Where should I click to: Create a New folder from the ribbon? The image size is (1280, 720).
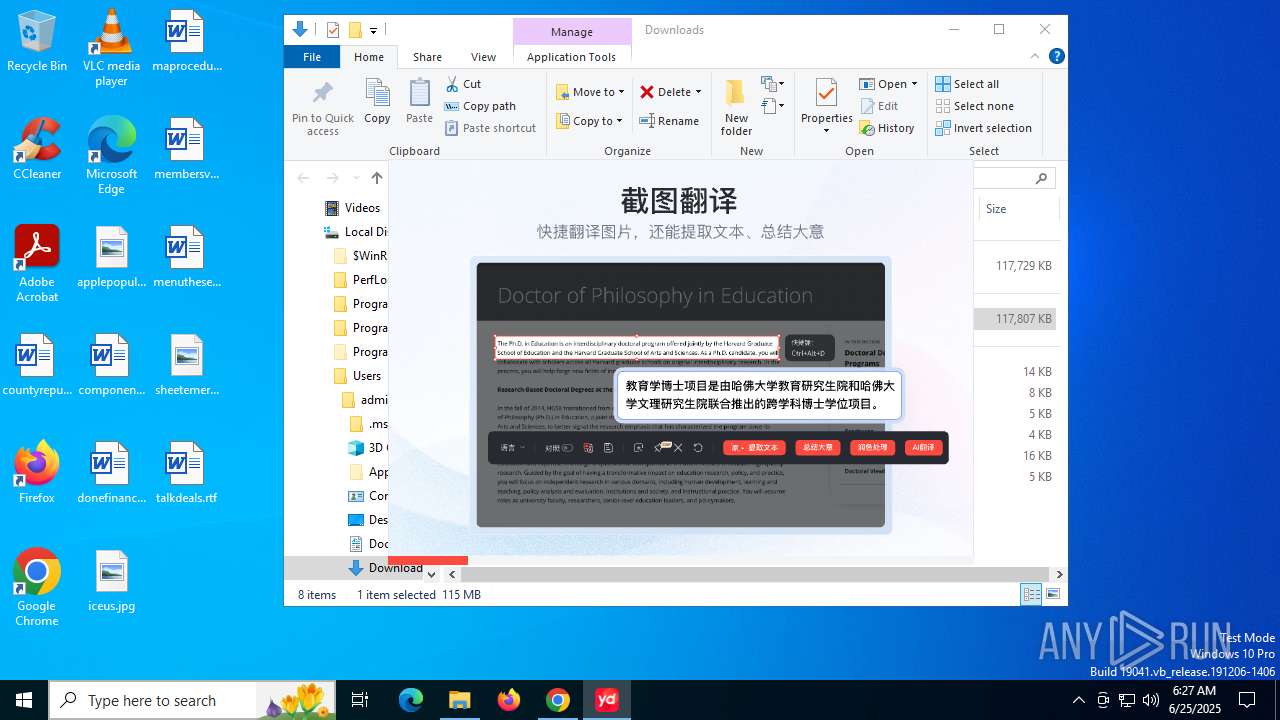pyautogui.click(x=736, y=108)
